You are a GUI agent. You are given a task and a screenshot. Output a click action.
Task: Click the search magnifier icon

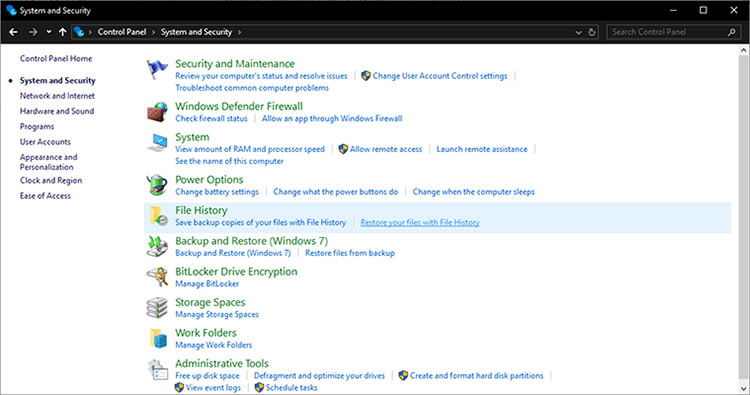click(731, 32)
